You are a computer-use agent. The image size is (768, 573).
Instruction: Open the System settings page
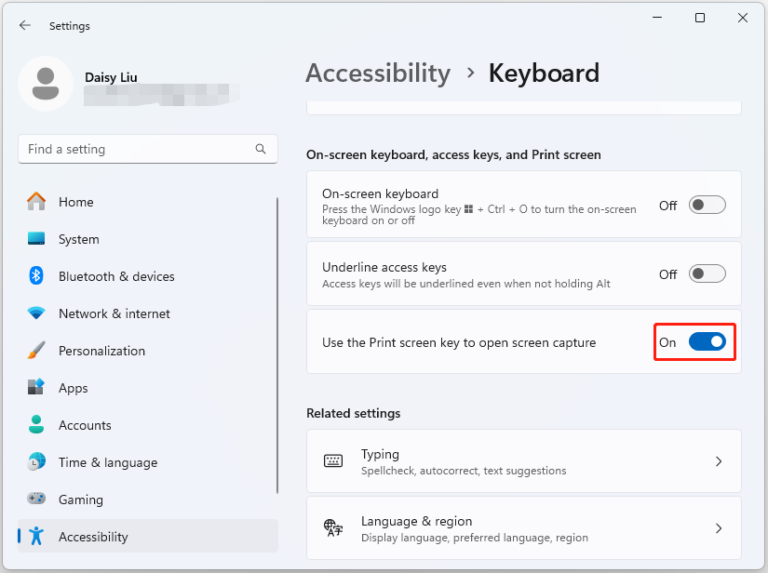pos(78,239)
